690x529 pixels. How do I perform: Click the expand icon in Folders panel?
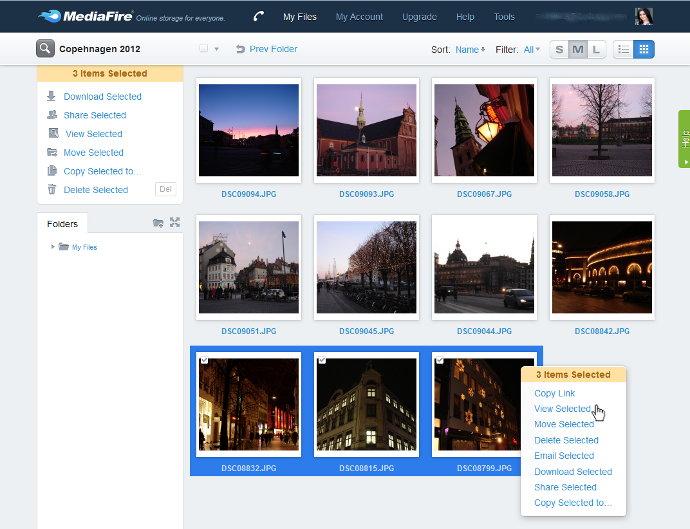pos(174,223)
